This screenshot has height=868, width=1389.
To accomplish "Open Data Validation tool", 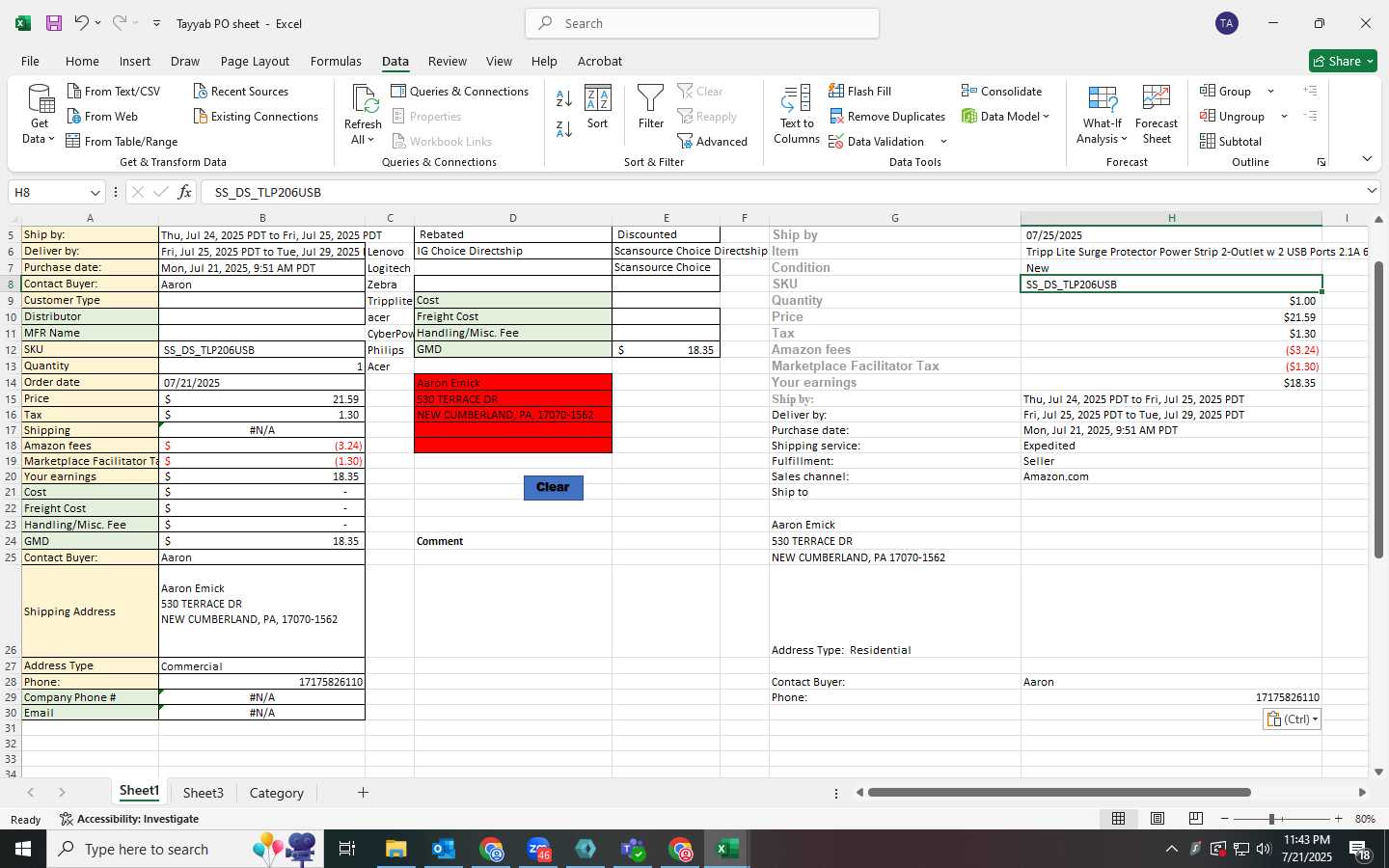I will click(x=876, y=142).
